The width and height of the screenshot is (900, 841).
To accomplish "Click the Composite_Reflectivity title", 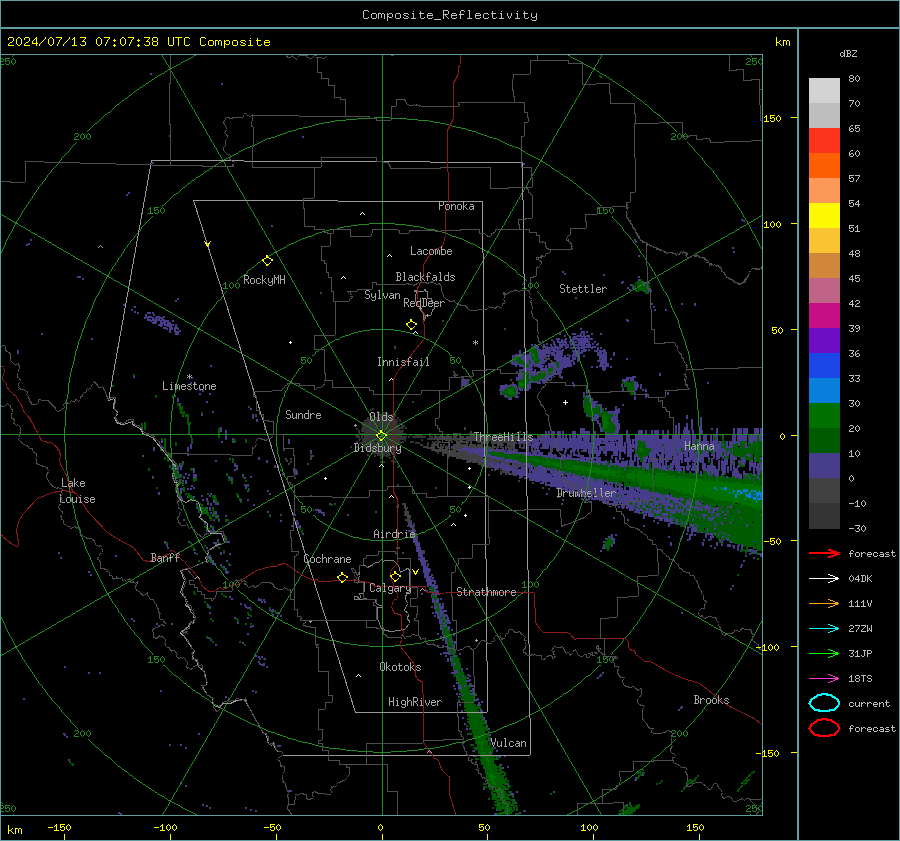I will pos(449,15).
